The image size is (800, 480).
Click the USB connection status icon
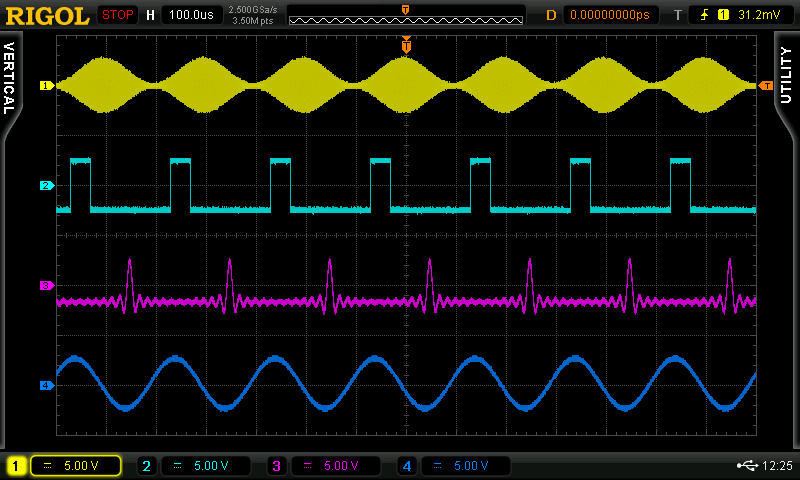coord(745,466)
